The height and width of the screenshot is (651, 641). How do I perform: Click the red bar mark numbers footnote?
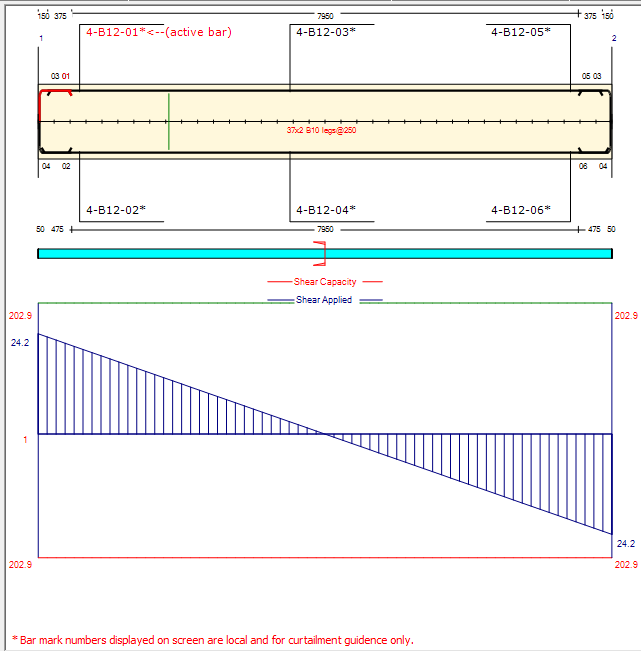pos(213,640)
